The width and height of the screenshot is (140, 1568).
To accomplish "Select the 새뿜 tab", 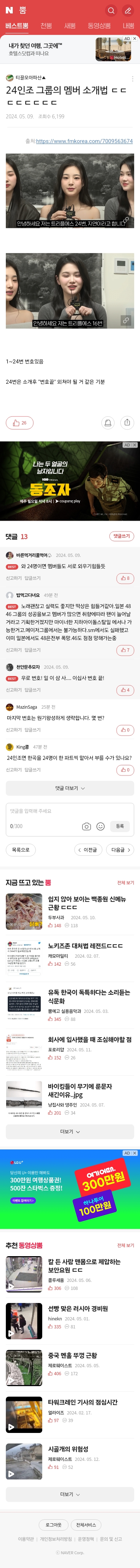I will coord(70,26).
